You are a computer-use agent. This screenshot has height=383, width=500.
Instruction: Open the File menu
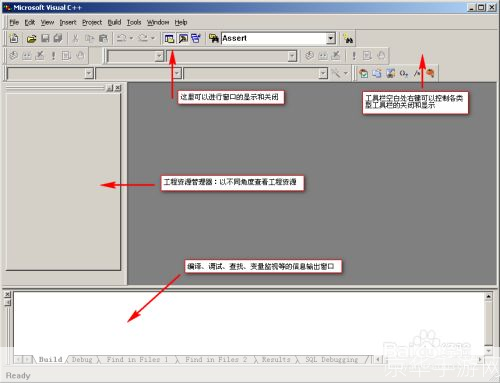tap(14, 22)
